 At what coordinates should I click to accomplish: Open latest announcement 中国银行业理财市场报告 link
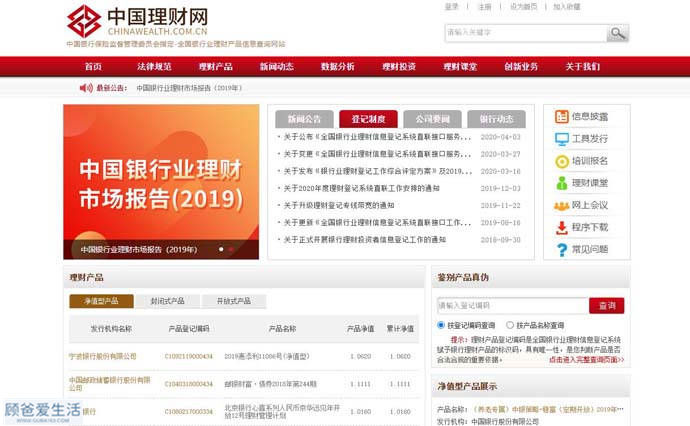click(x=189, y=88)
